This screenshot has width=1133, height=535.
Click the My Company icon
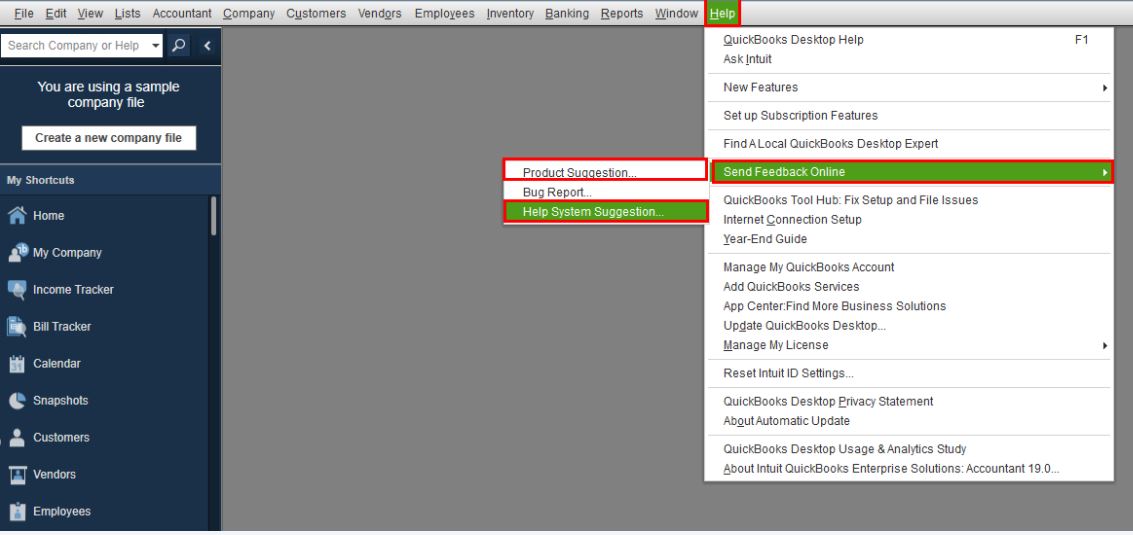[x=17, y=252]
